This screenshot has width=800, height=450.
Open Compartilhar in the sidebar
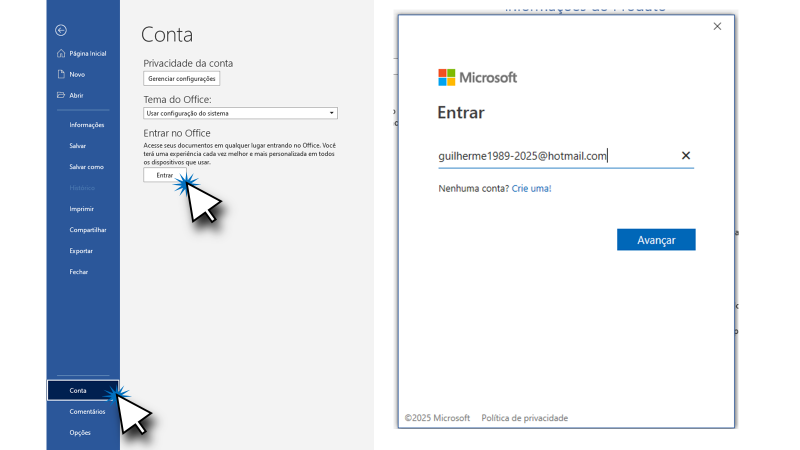88,230
